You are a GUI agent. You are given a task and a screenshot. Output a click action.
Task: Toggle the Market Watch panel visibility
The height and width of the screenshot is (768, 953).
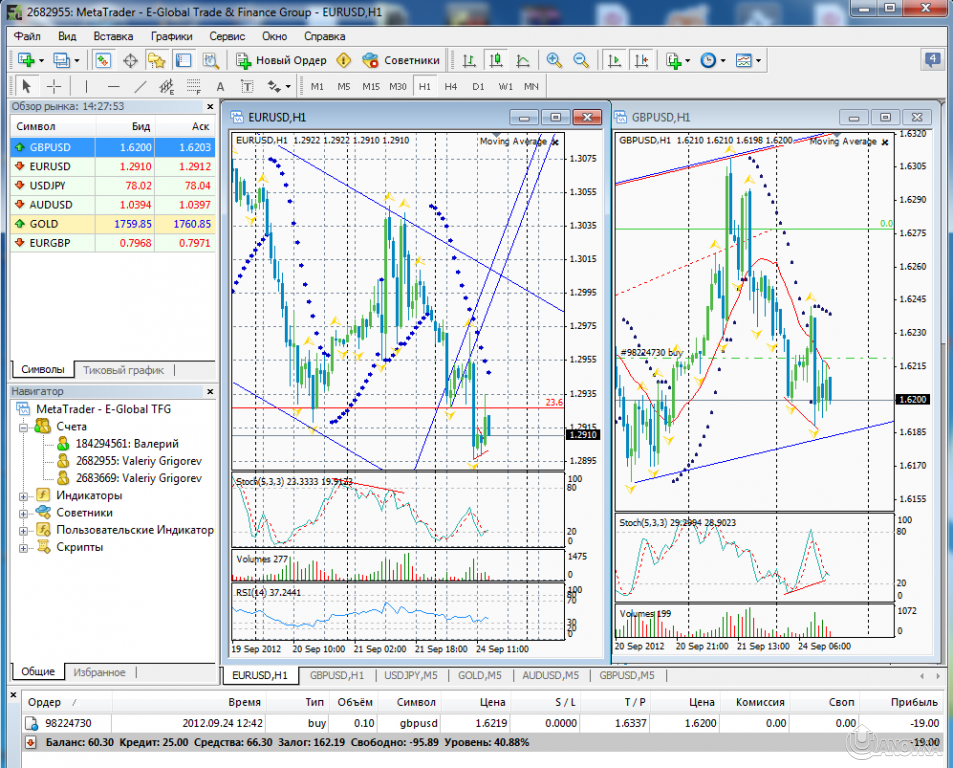coord(102,61)
